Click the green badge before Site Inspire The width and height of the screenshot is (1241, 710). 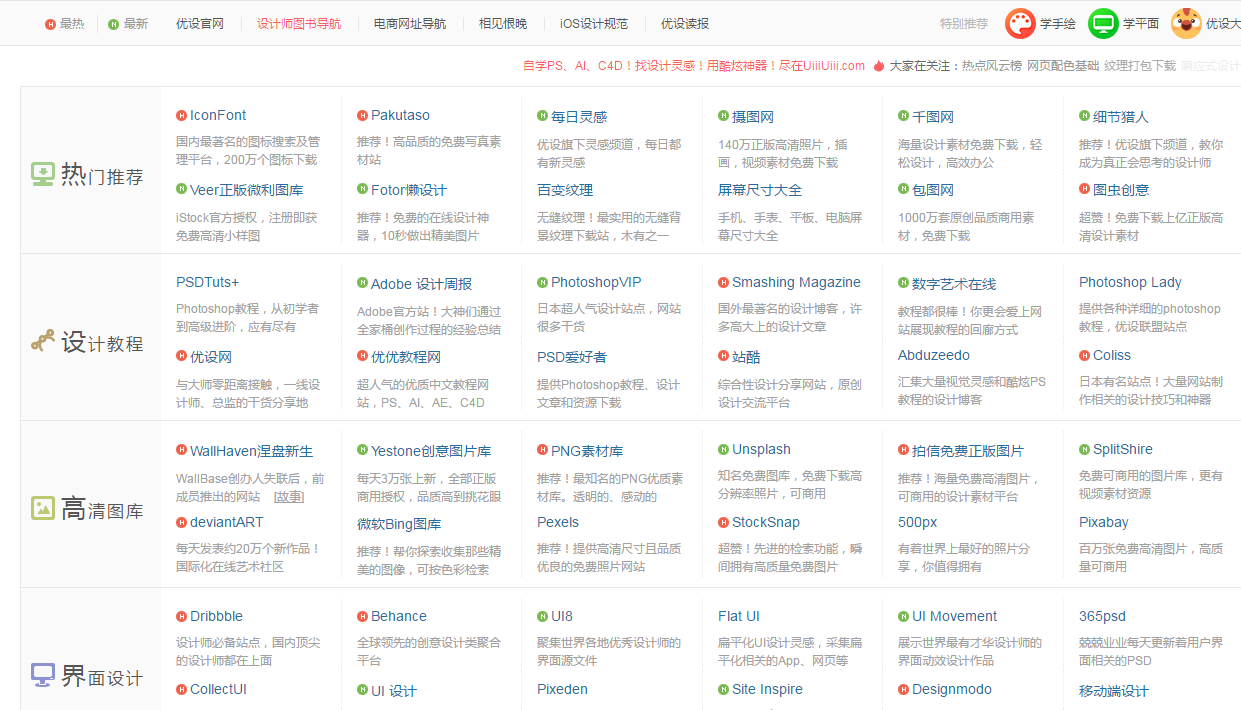723,689
